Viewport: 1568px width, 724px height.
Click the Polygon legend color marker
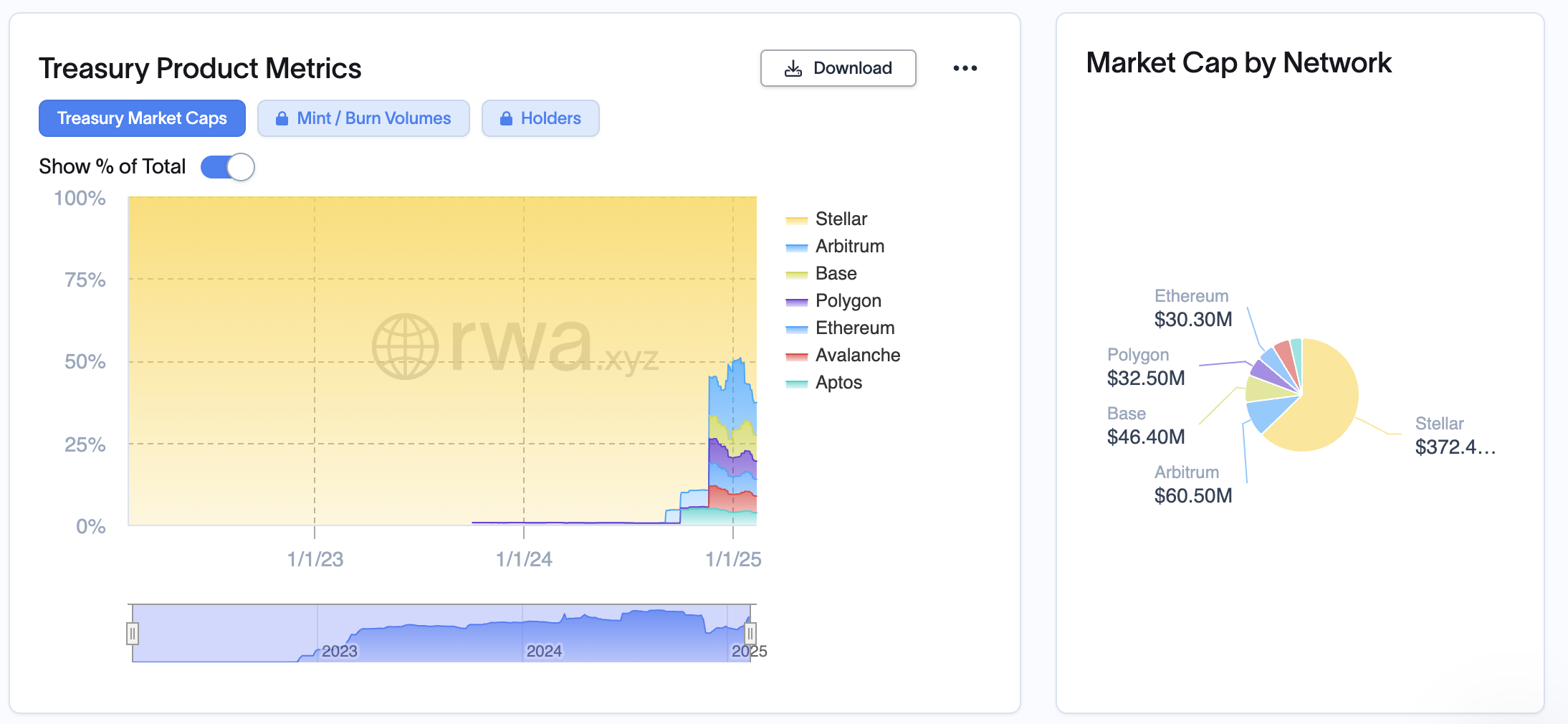796,302
